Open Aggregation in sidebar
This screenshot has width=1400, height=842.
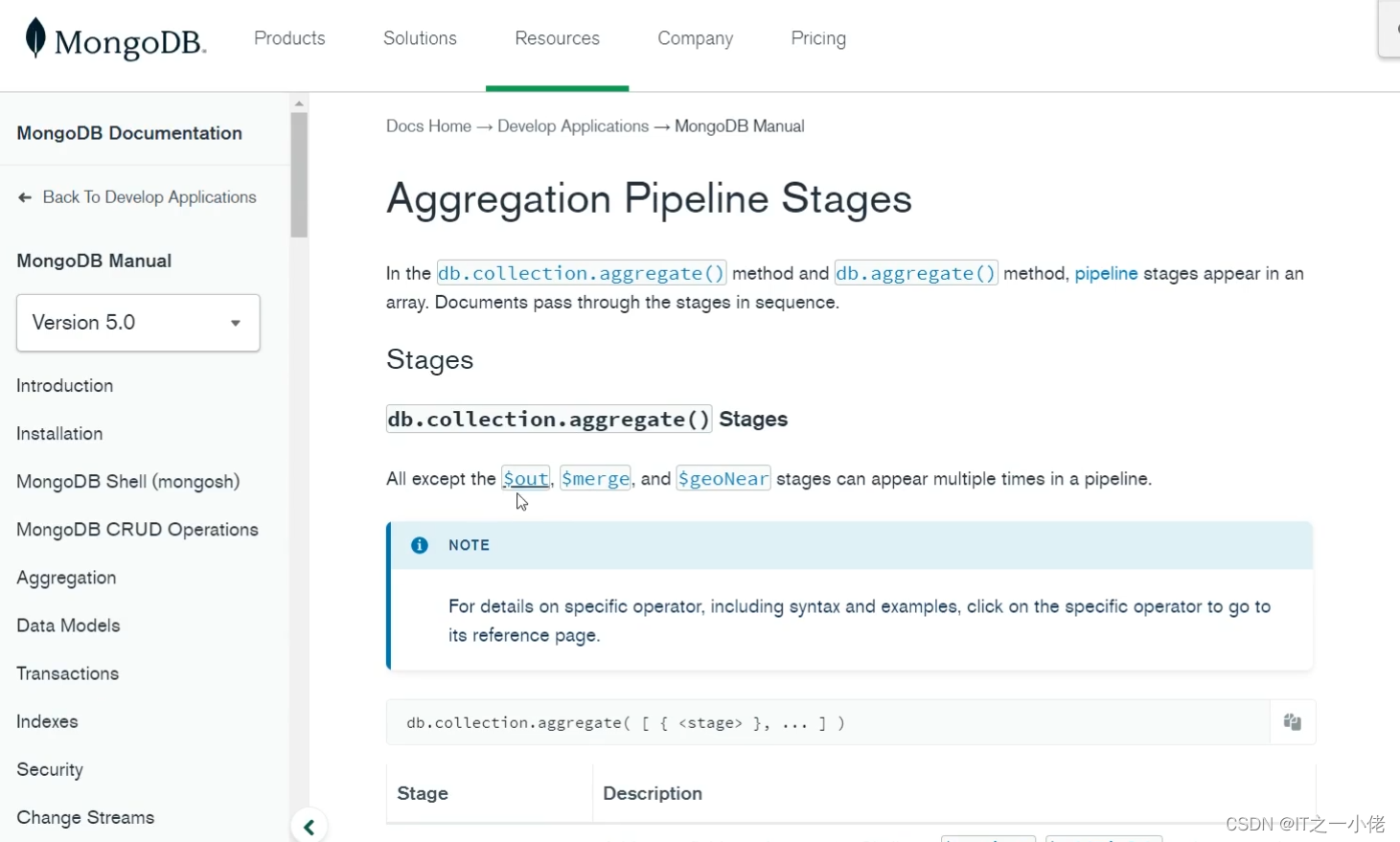(x=66, y=578)
